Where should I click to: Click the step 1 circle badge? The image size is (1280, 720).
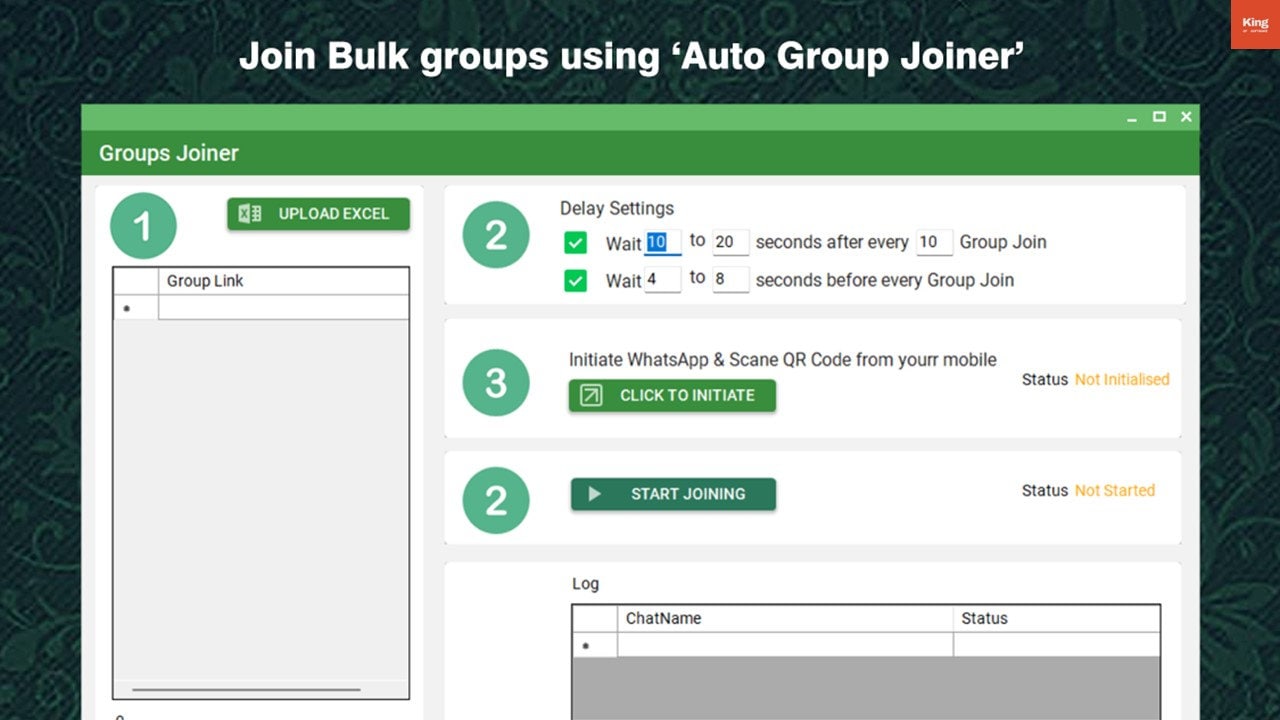tap(143, 226)
